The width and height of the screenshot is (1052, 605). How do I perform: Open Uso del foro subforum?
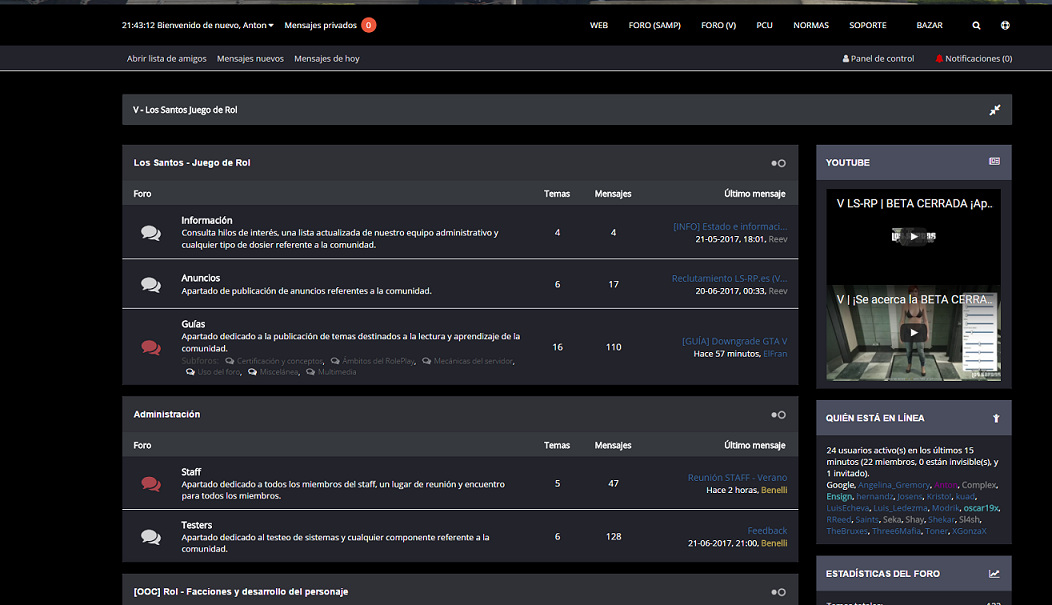pyautogui.click(x=219, y=372)
